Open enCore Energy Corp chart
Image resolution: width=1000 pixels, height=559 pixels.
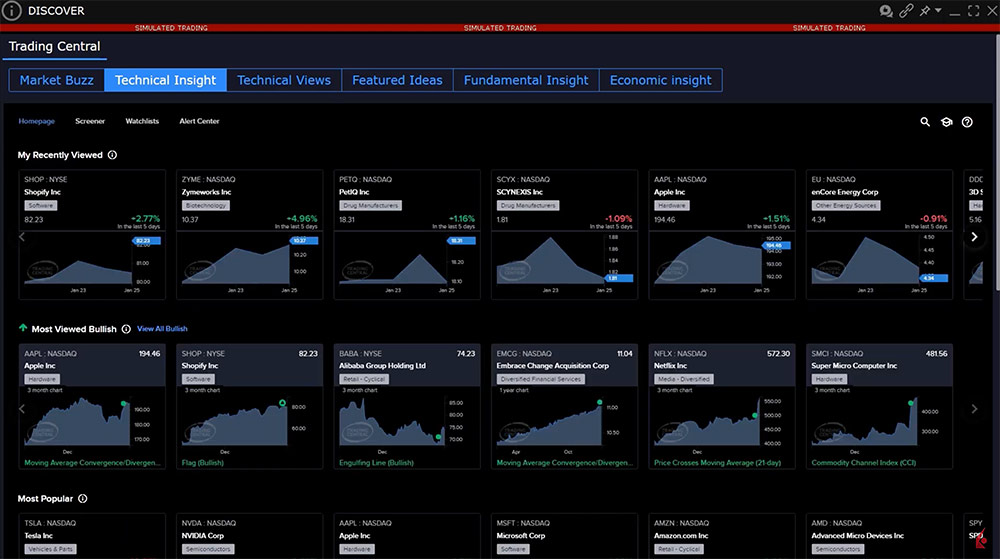tap(879, 265)
